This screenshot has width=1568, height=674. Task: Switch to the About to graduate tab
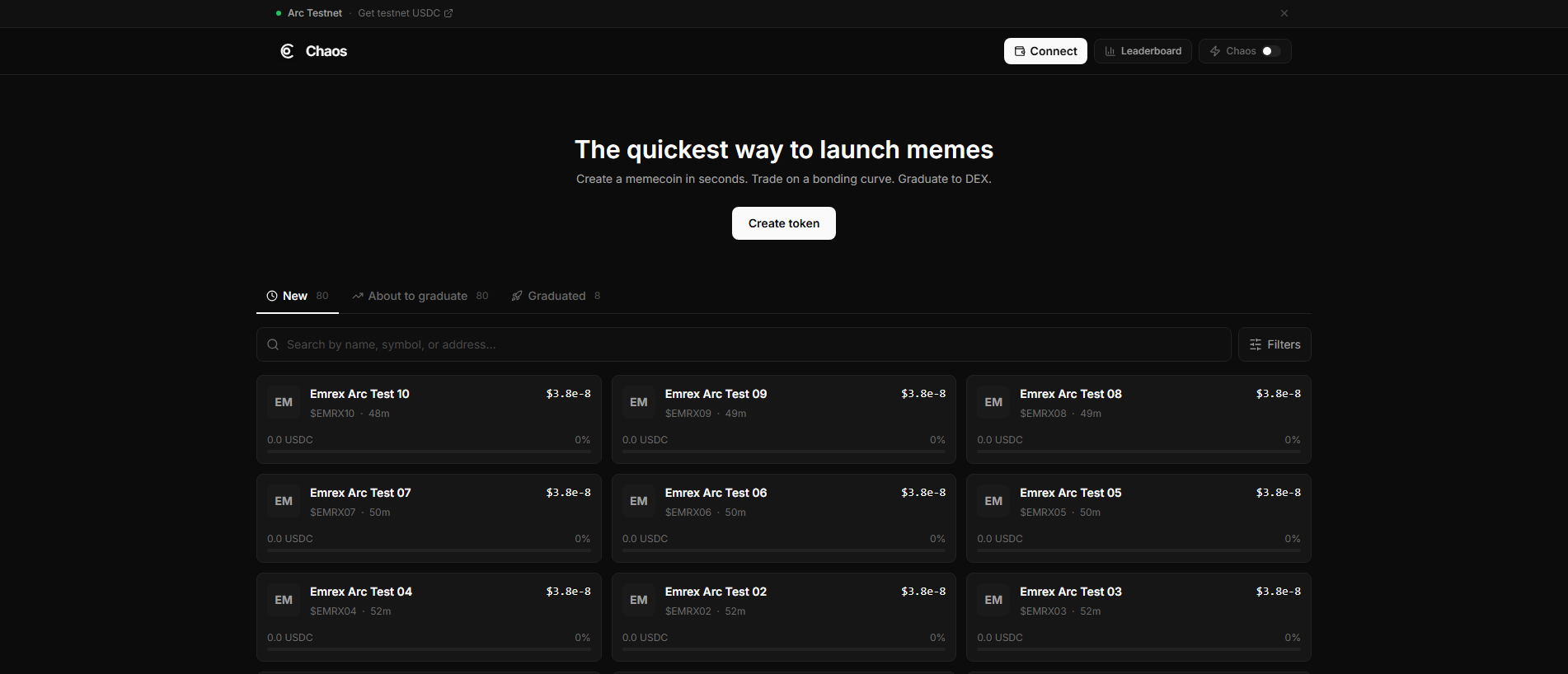tap(420, 296)
